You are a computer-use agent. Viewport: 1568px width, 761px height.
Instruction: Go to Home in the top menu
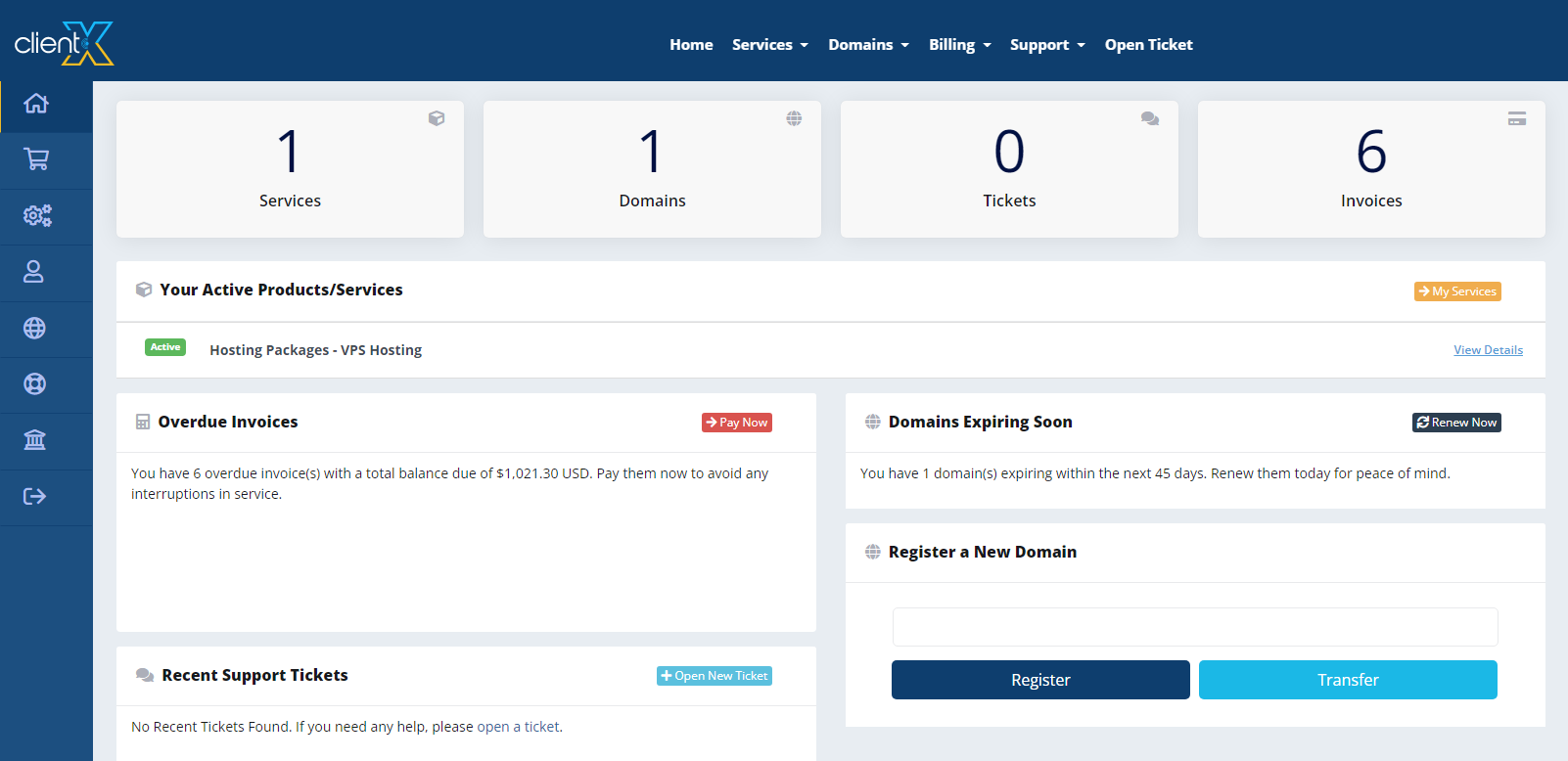[691, 45]
